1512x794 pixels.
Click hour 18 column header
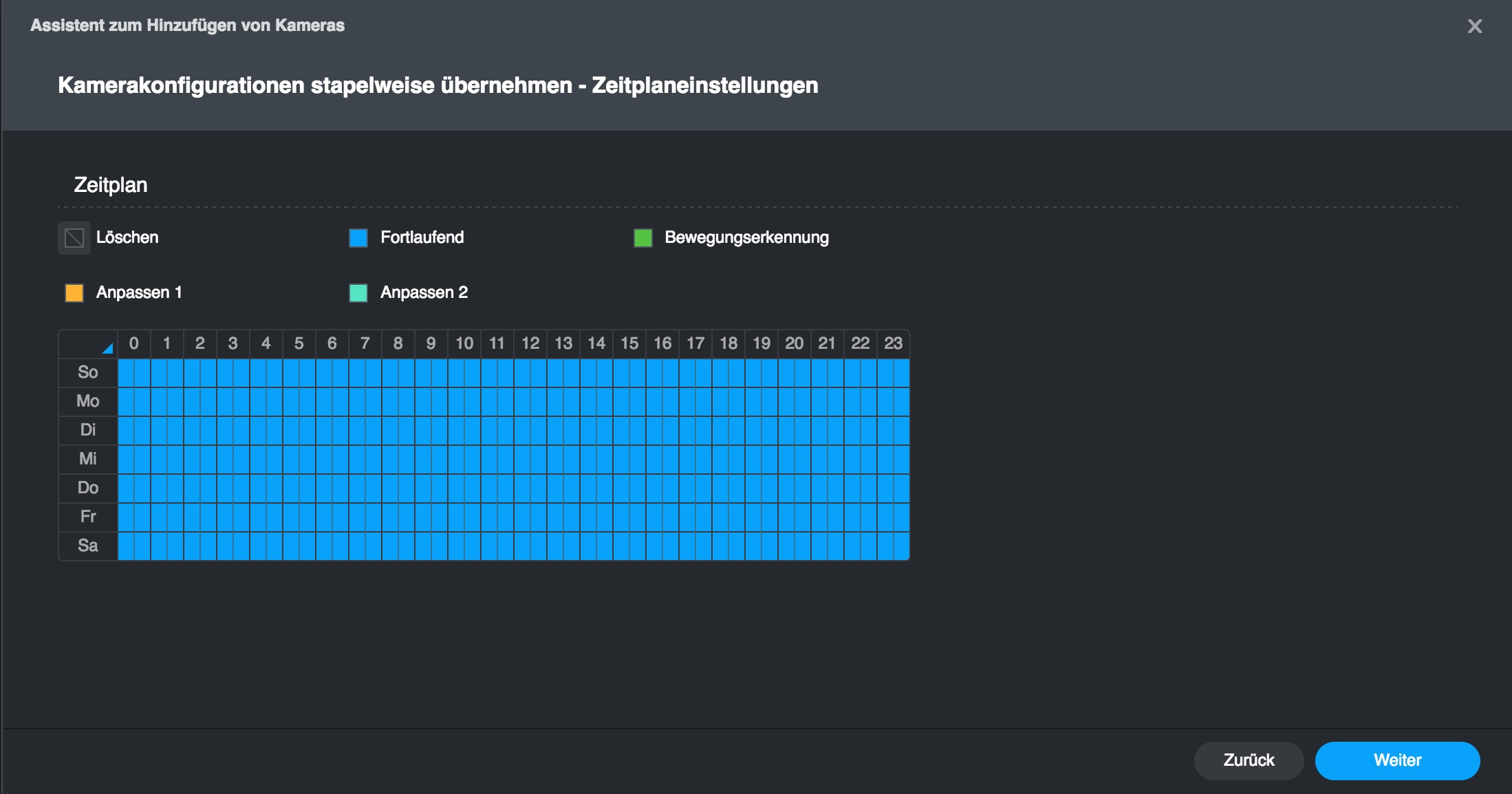click(x=728, y=343)
